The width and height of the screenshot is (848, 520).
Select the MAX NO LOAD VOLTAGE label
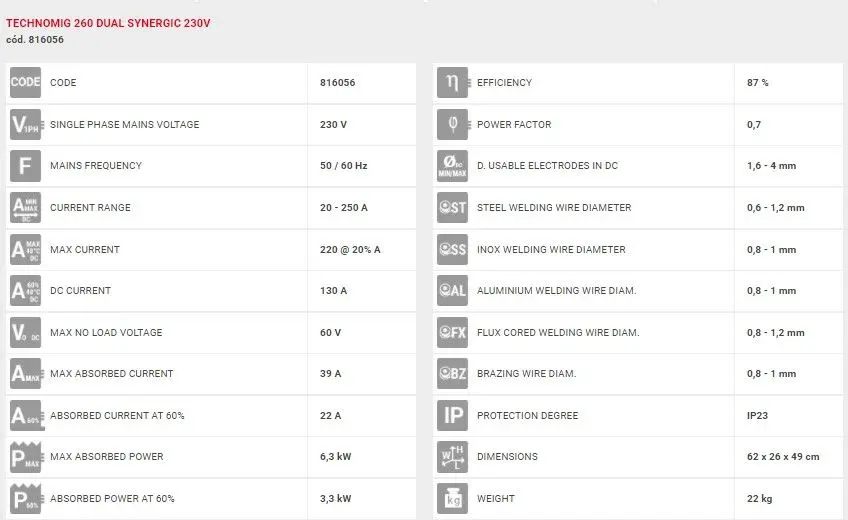pos(105,332)
